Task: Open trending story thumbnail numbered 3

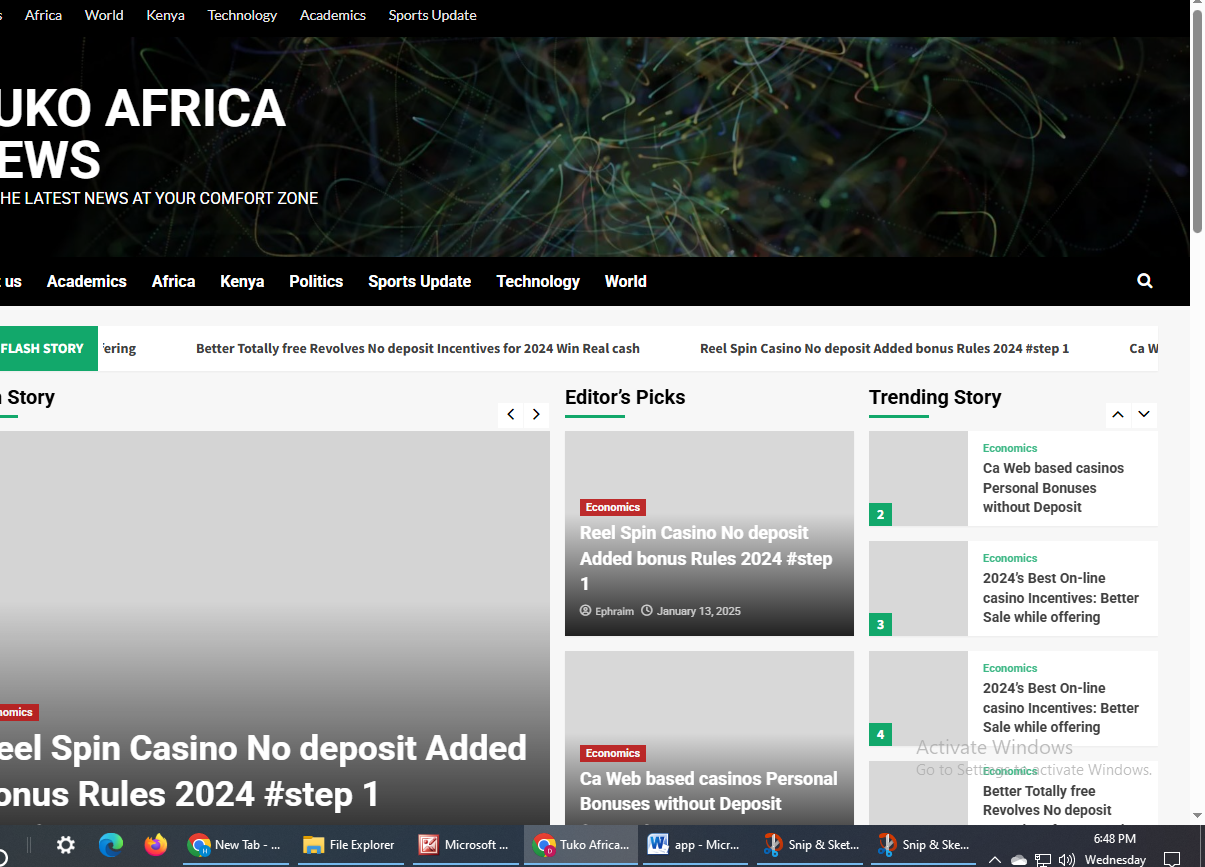Action: pos(918,588)
